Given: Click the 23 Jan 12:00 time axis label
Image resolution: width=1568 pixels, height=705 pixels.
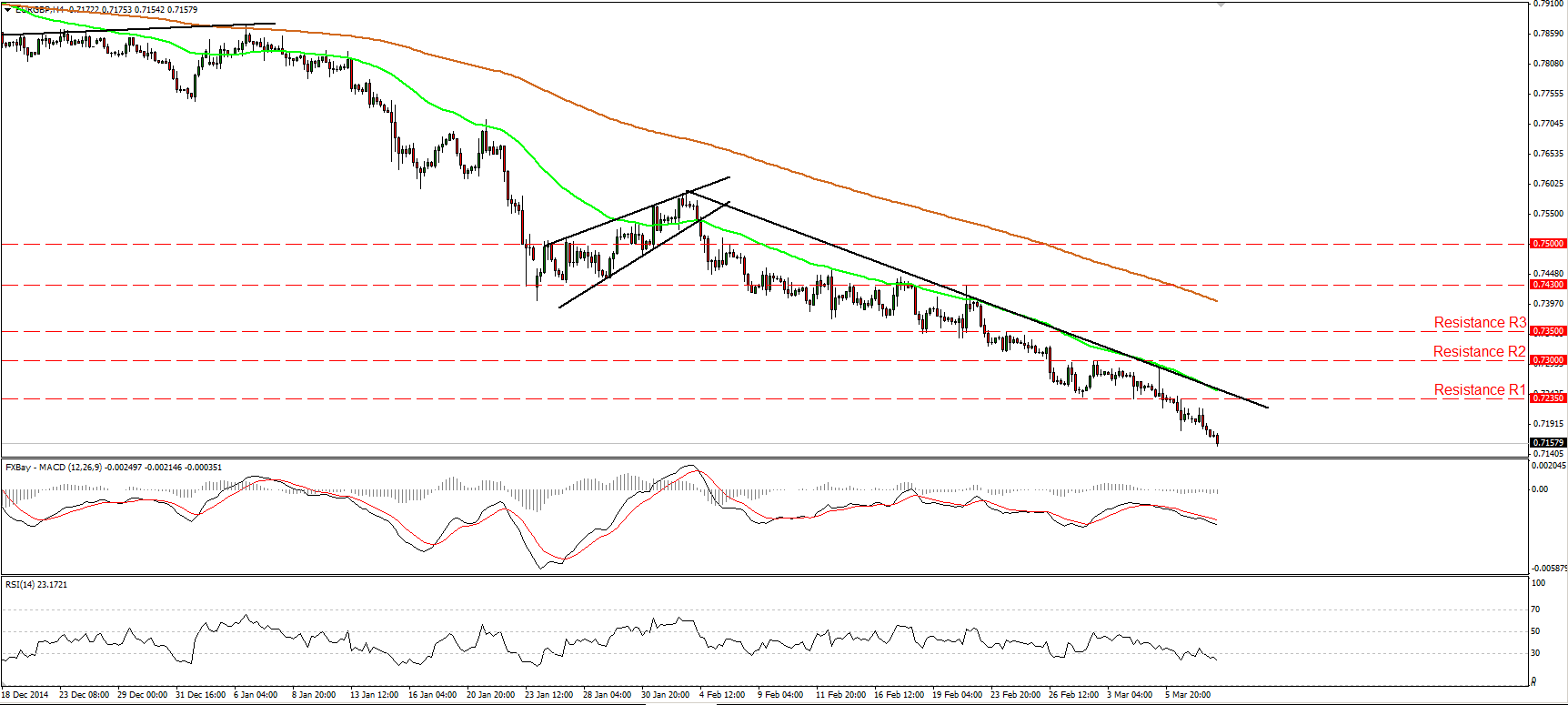Looking at the screenshot, I should coord(548,695).
